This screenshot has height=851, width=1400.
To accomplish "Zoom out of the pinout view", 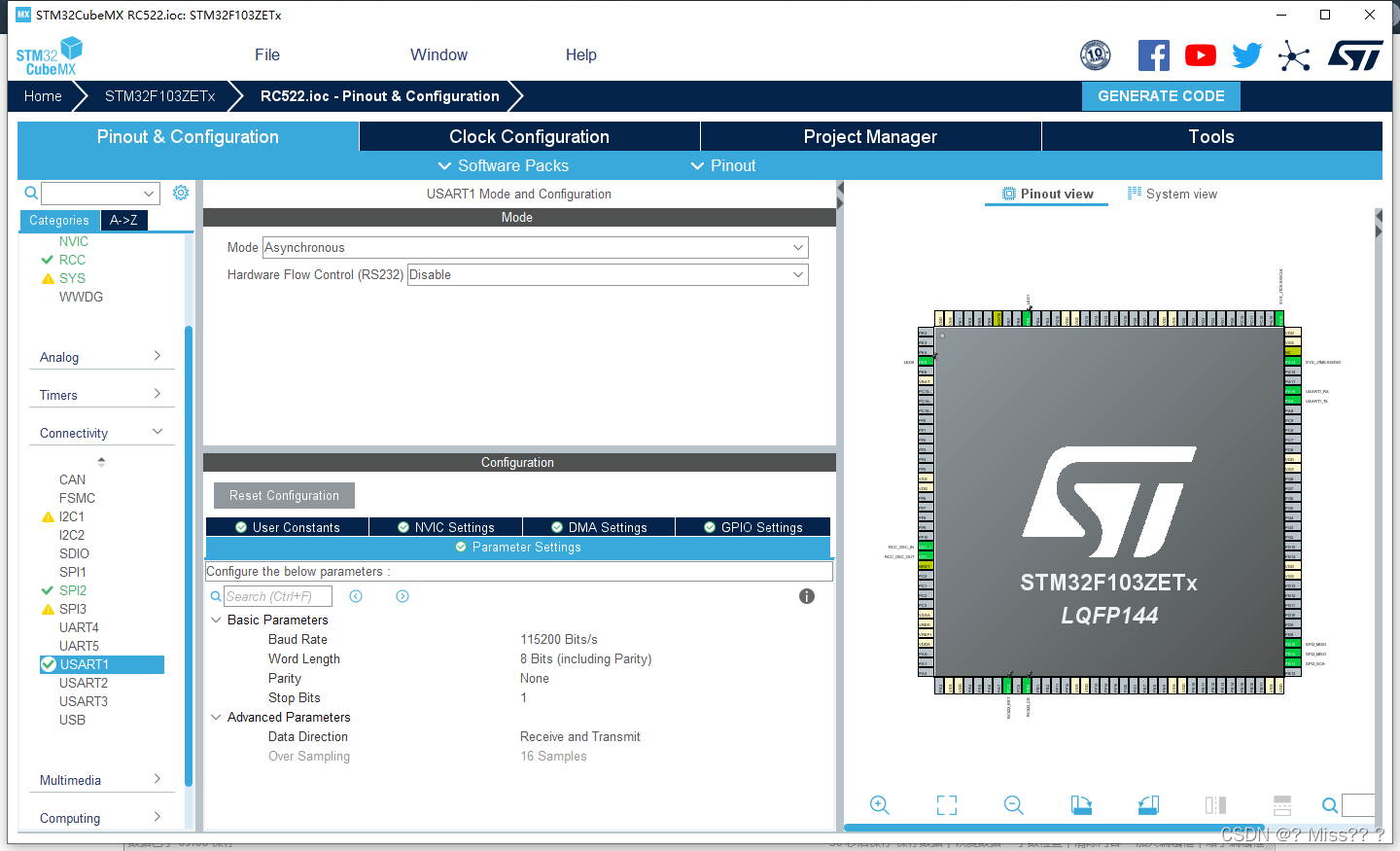I will 1014,805.
